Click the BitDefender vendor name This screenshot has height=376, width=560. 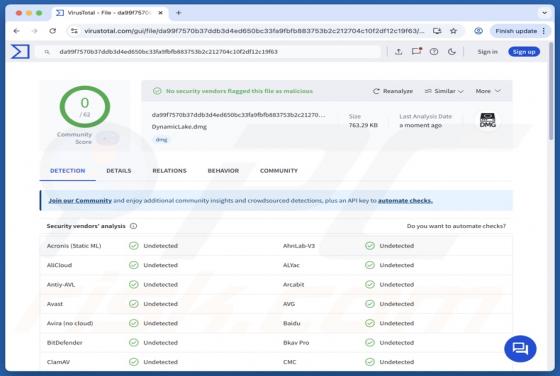pyautogui.click(x=64, y=342)
